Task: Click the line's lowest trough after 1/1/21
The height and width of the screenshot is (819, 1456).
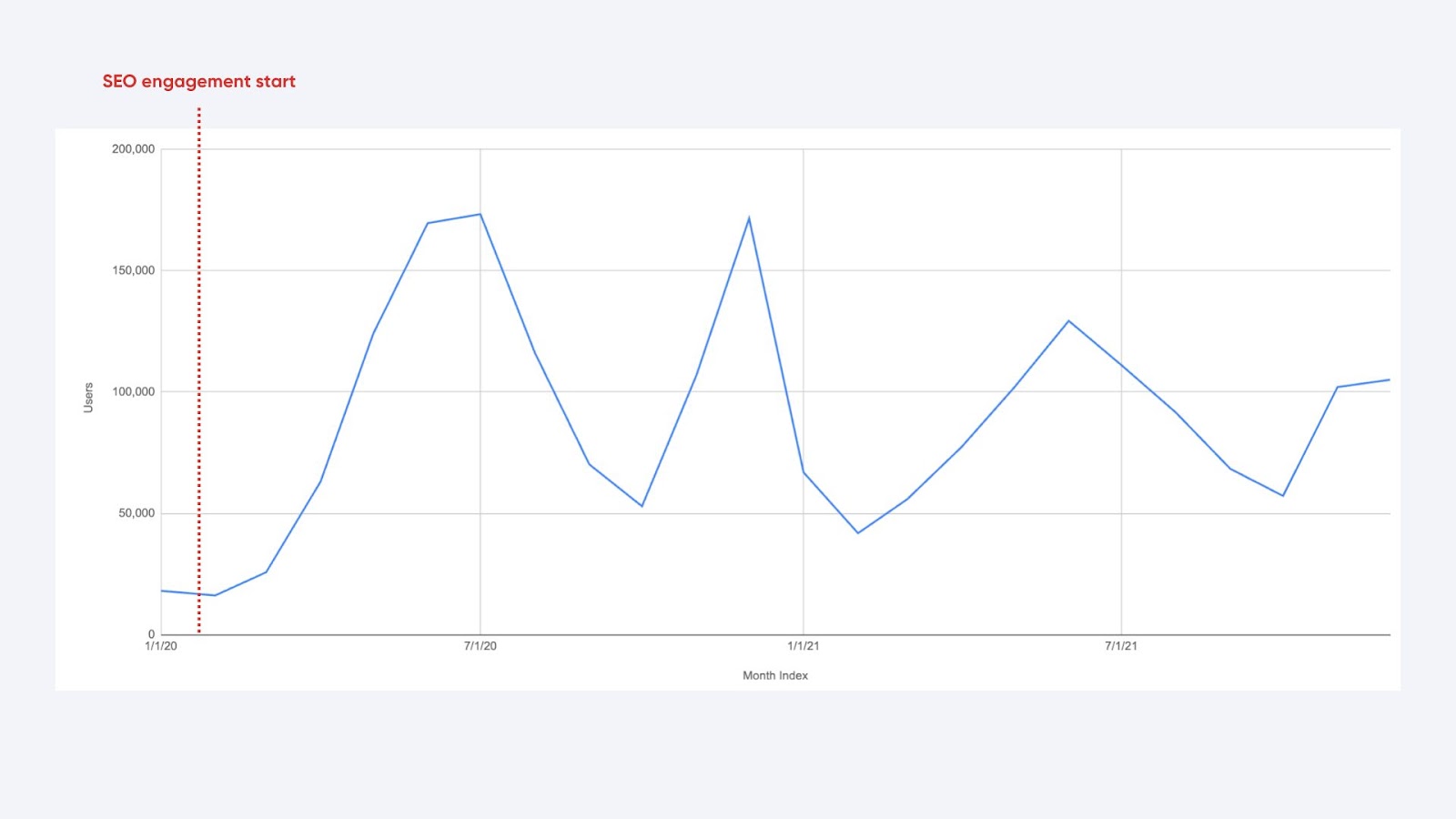Action: [857, 533]
